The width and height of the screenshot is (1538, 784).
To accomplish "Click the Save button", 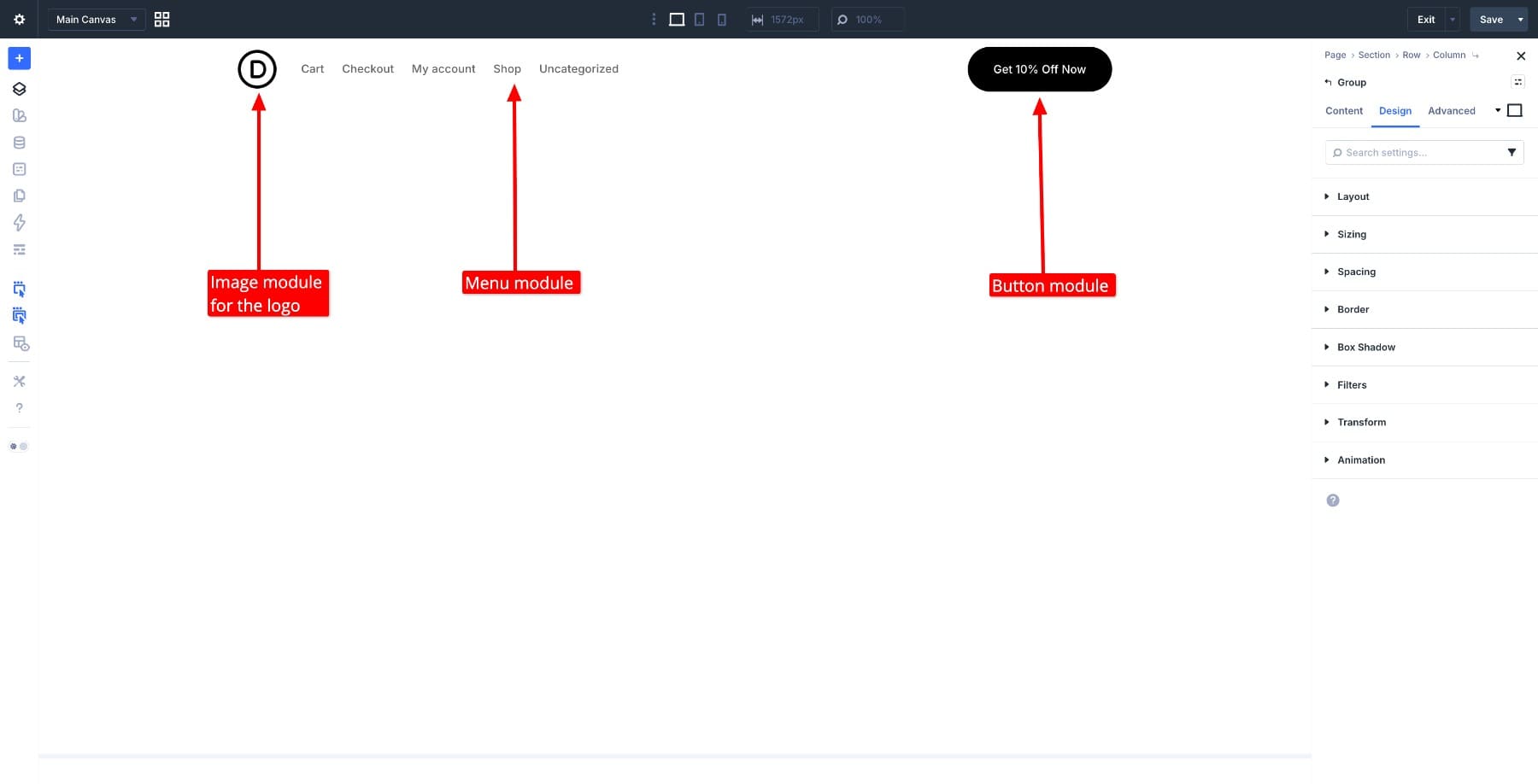I will pos(1491,19).
